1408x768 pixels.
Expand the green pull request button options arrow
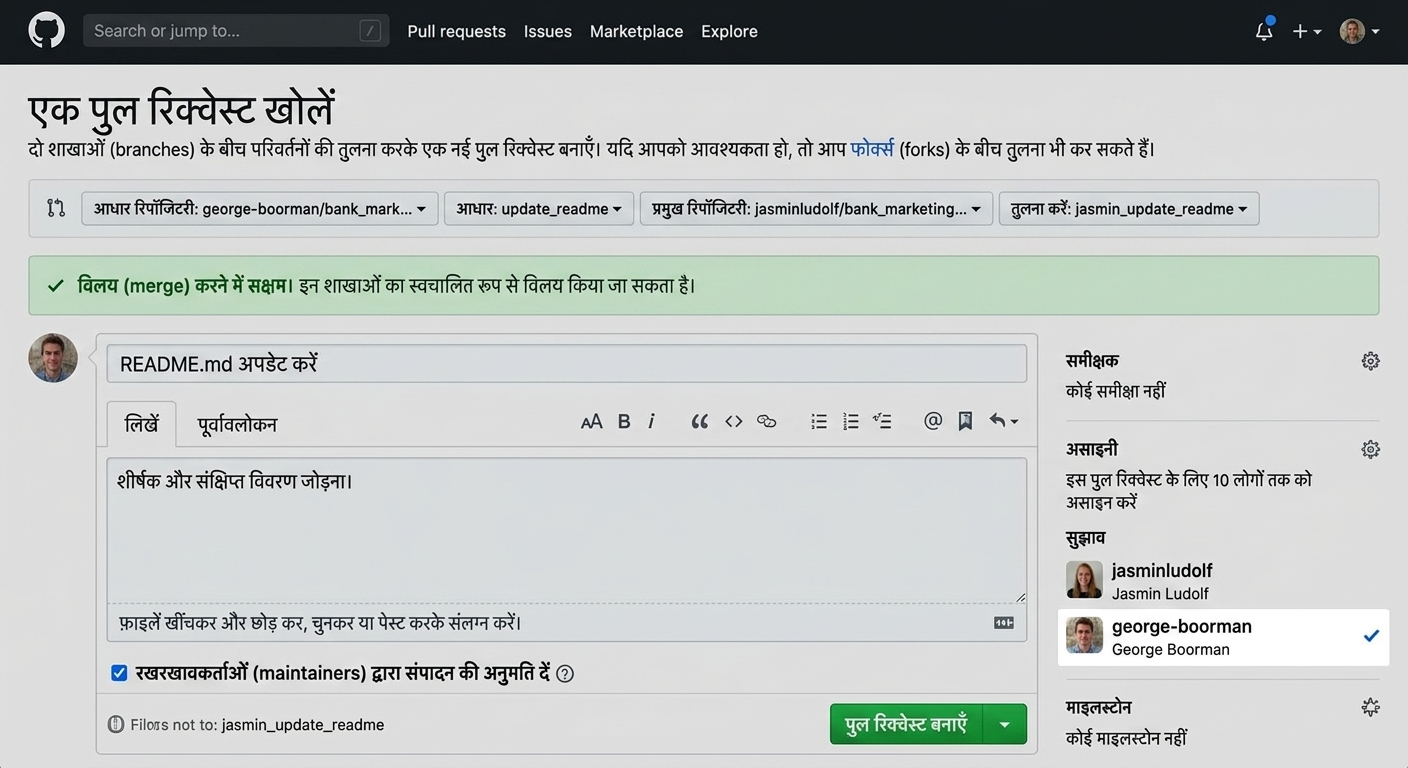pyautogui.click(x=1005, y=724)
